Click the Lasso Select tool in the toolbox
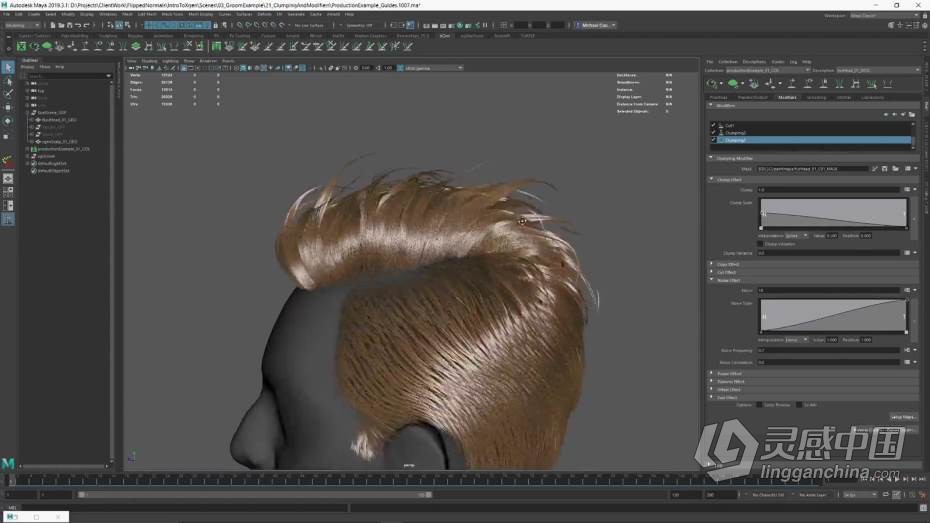This screenshot has width=930, height=523. tap(8, 81)
